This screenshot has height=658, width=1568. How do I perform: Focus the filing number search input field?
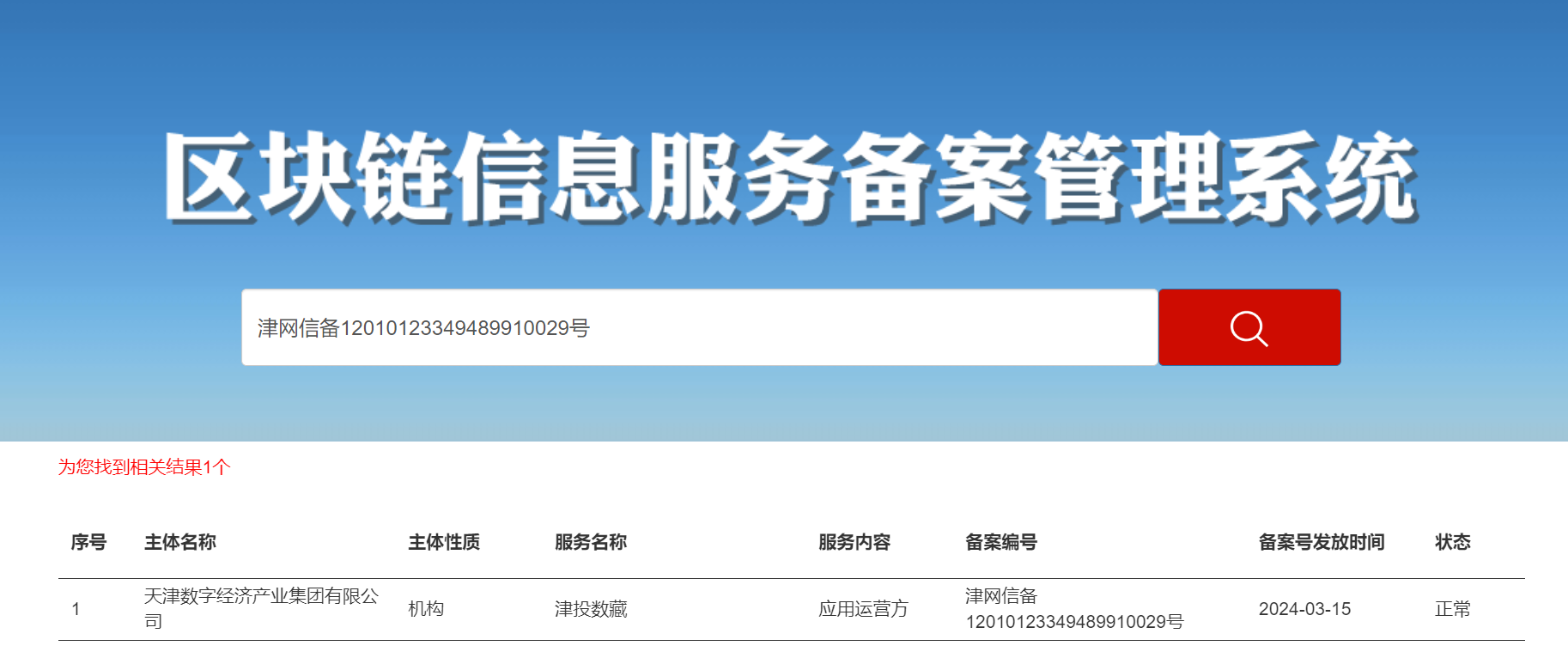tap(699, 327)
